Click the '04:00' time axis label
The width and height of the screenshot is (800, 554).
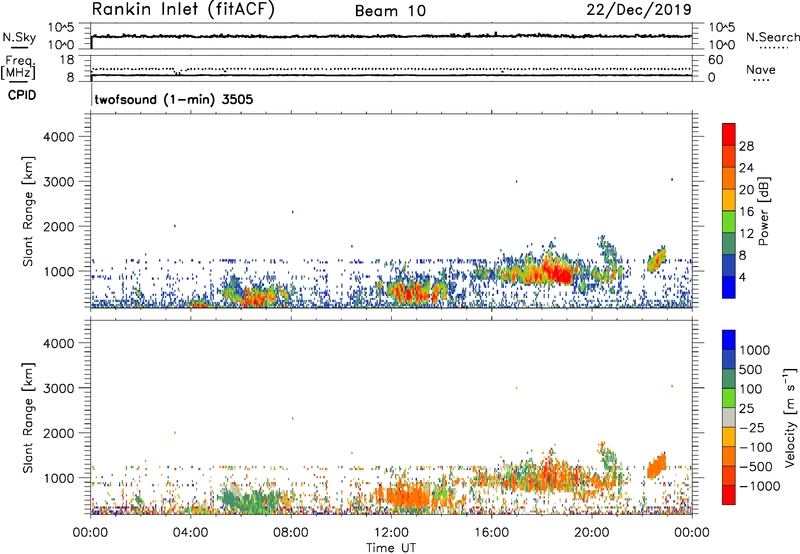[x=191, y=533]
